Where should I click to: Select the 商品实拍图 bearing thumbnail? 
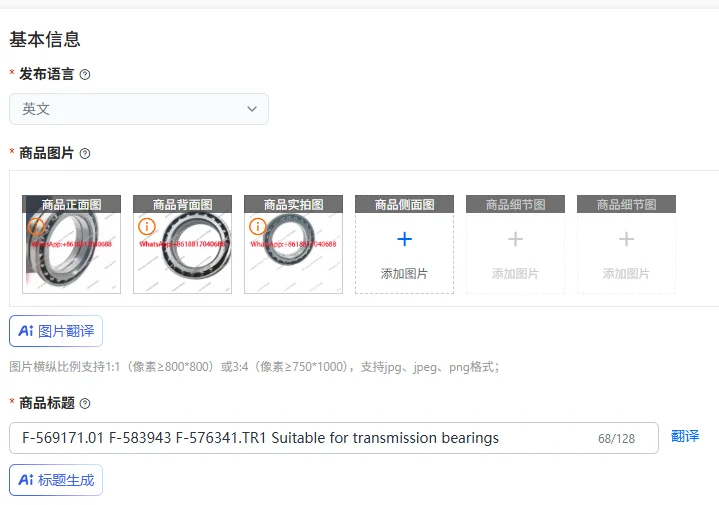pos(293,244)
